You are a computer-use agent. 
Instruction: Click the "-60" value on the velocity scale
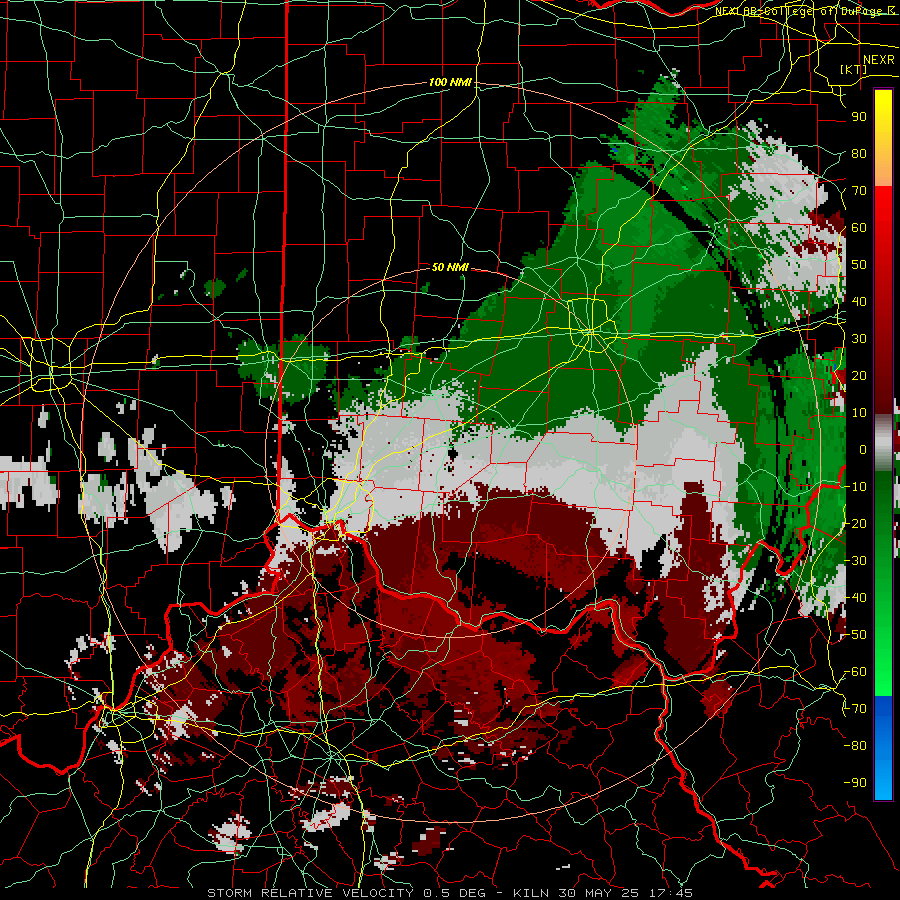855,672
